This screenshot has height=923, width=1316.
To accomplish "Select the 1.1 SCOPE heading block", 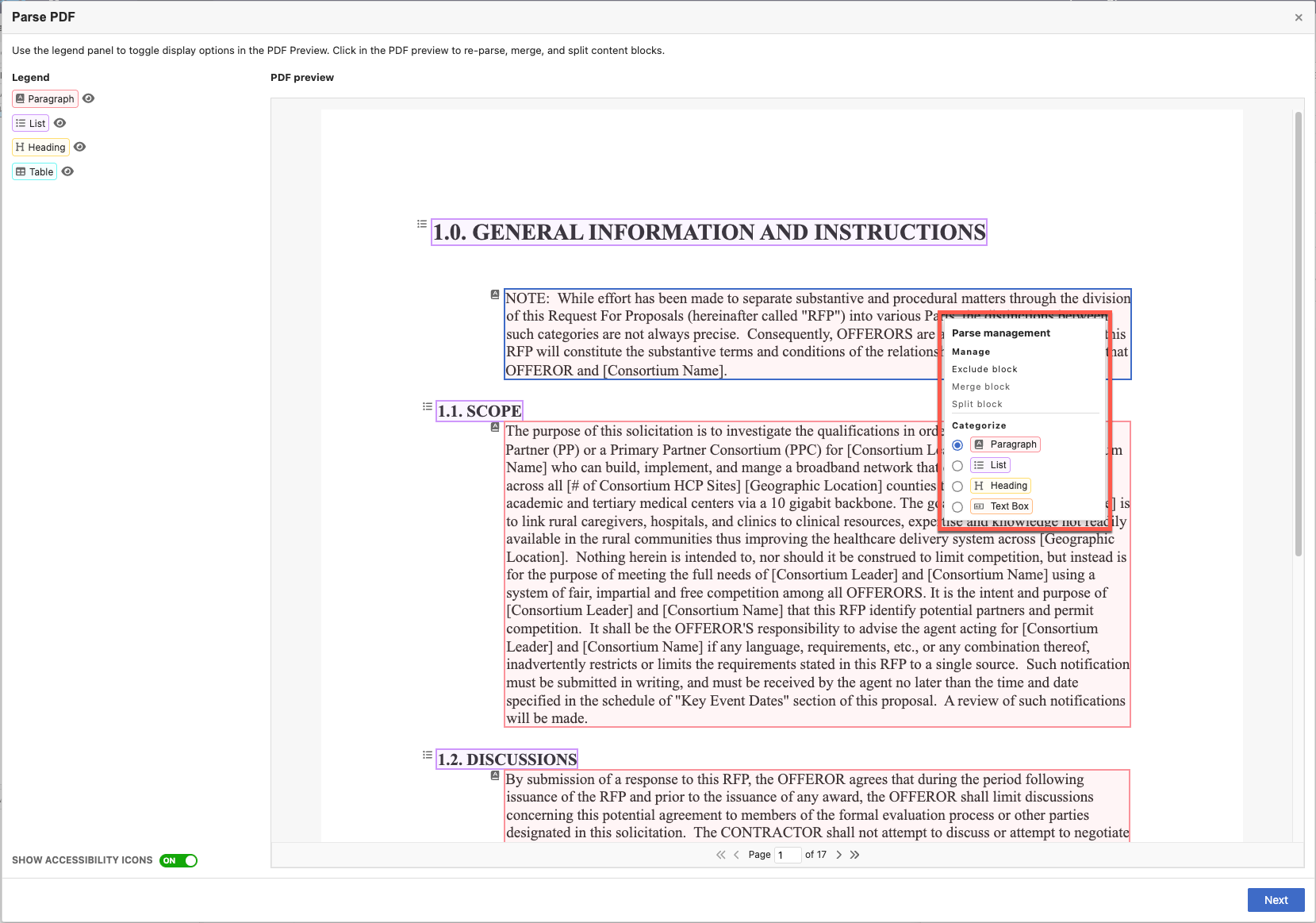I will (479, 411).
